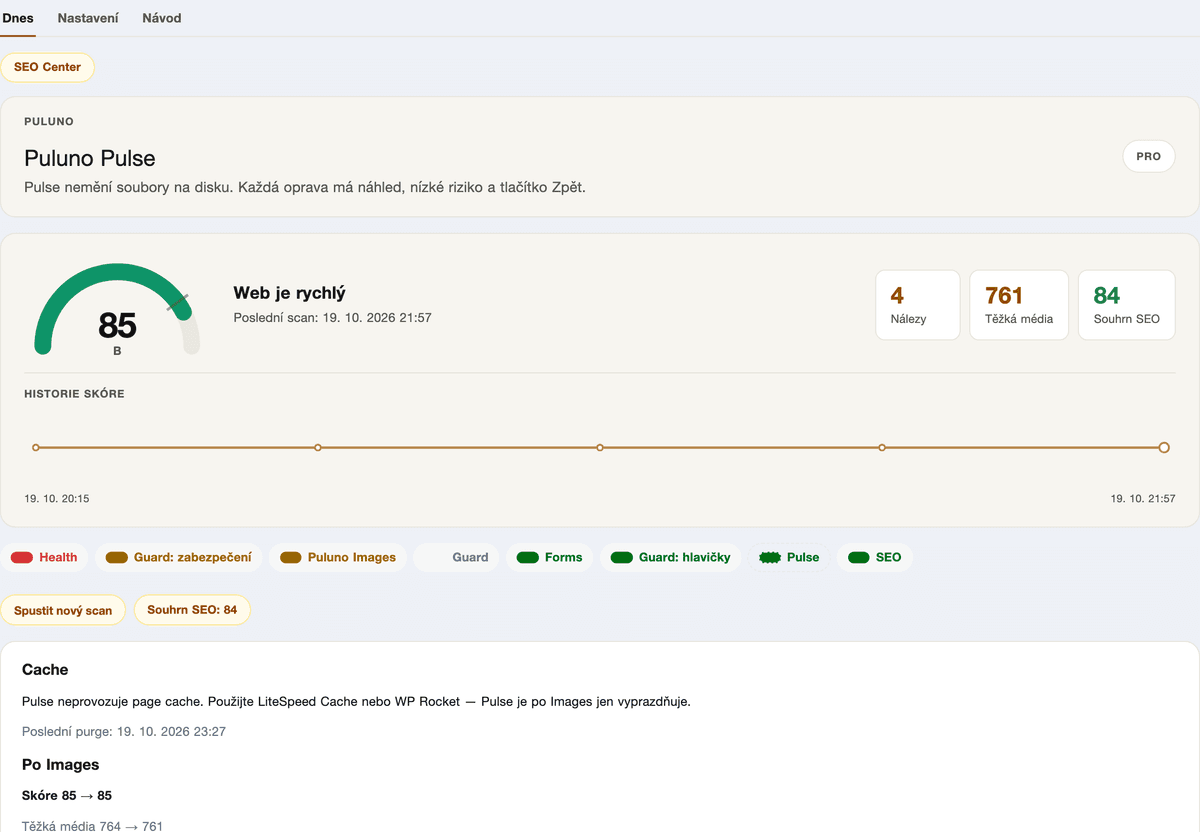Open the Těžká média 761 card

pyautogui.click(x=1019, y=305)
